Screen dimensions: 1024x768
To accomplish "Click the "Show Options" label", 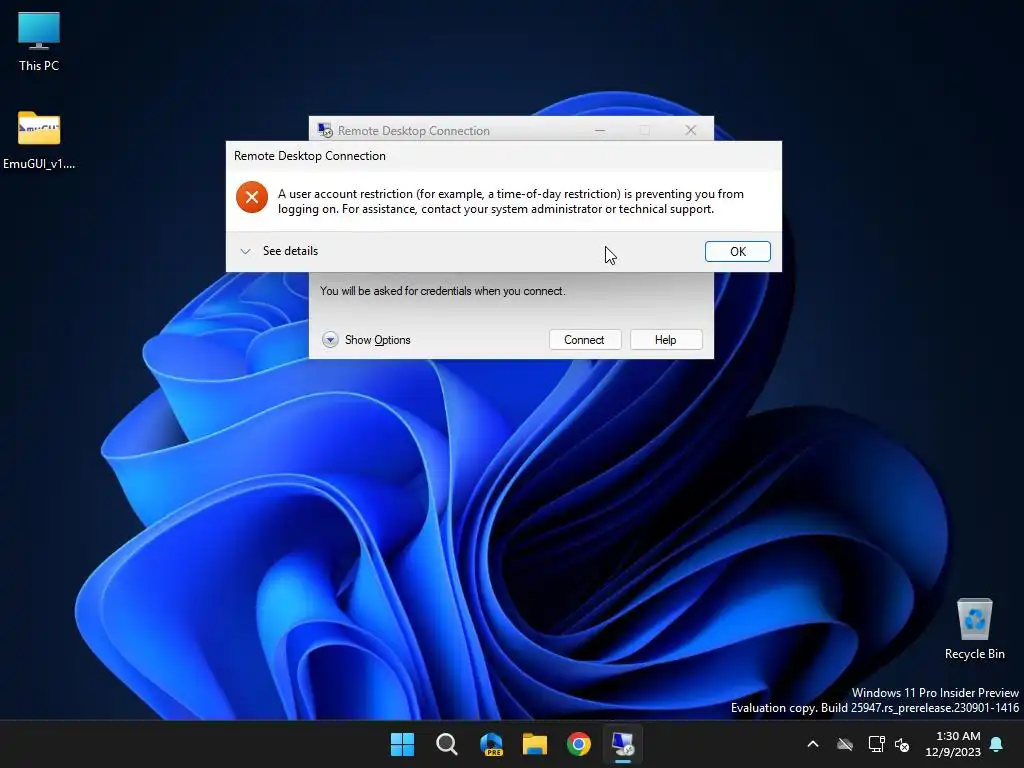I will pyautogui.click(x=377, y=340).
